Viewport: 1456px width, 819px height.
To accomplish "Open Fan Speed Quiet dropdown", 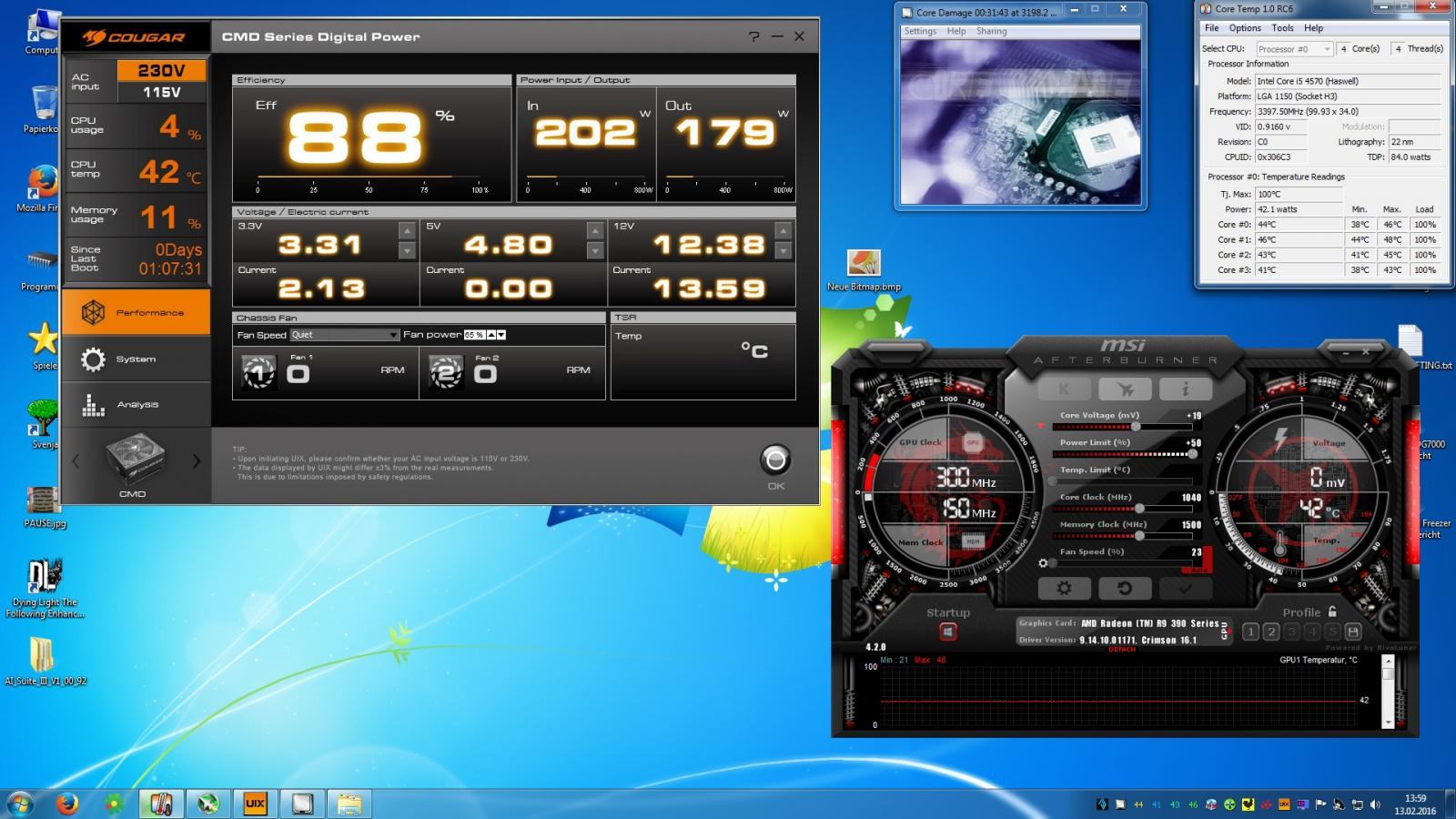I will pyautogui.click(x=344, y=335).
